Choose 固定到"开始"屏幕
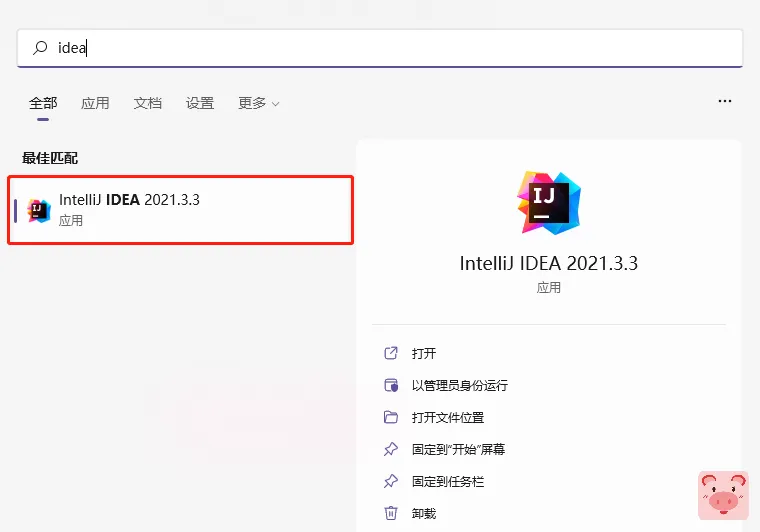The width and height of the screenshot is (760, 532). tap(458, 449)
